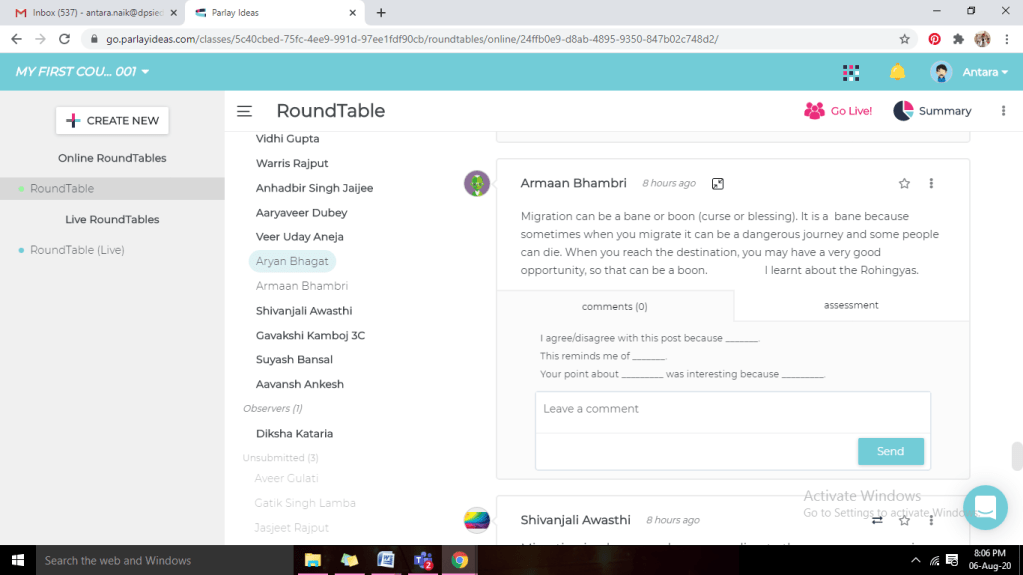Switch to the assessment tab
The width and height of the screenshot is (1023, 575).
851,305
